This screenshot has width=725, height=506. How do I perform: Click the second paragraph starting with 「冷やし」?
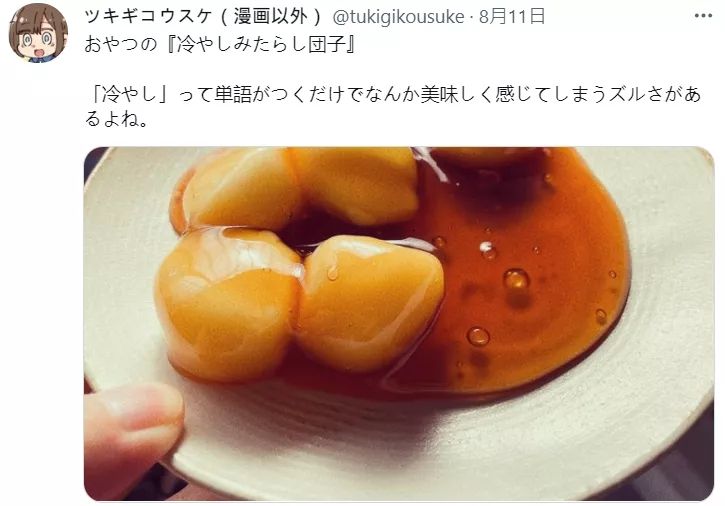pyautogui.click(x=393, y=106)
